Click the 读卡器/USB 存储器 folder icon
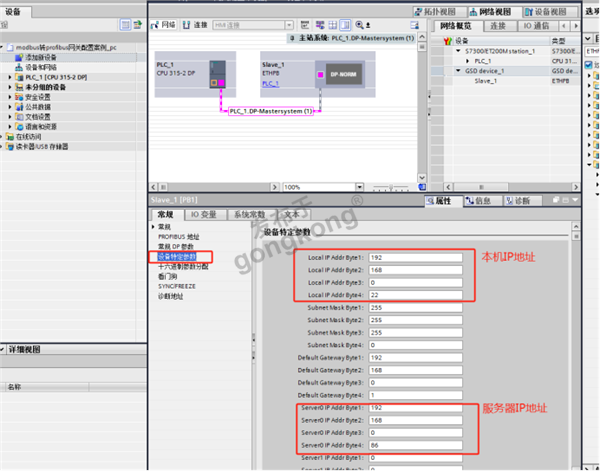600x471 pixels. [10, 147]
